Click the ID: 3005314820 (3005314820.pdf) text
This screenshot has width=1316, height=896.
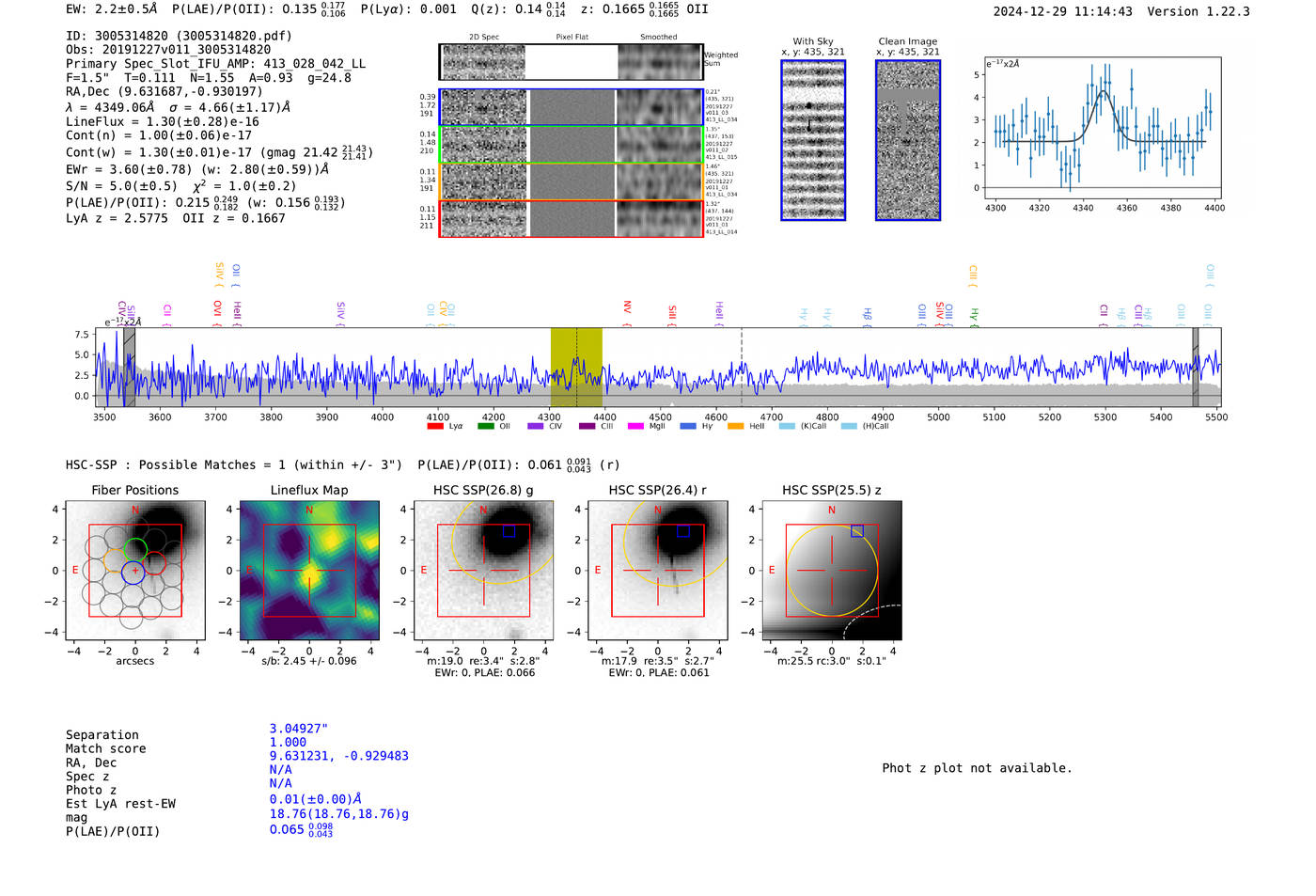(179, 36)
